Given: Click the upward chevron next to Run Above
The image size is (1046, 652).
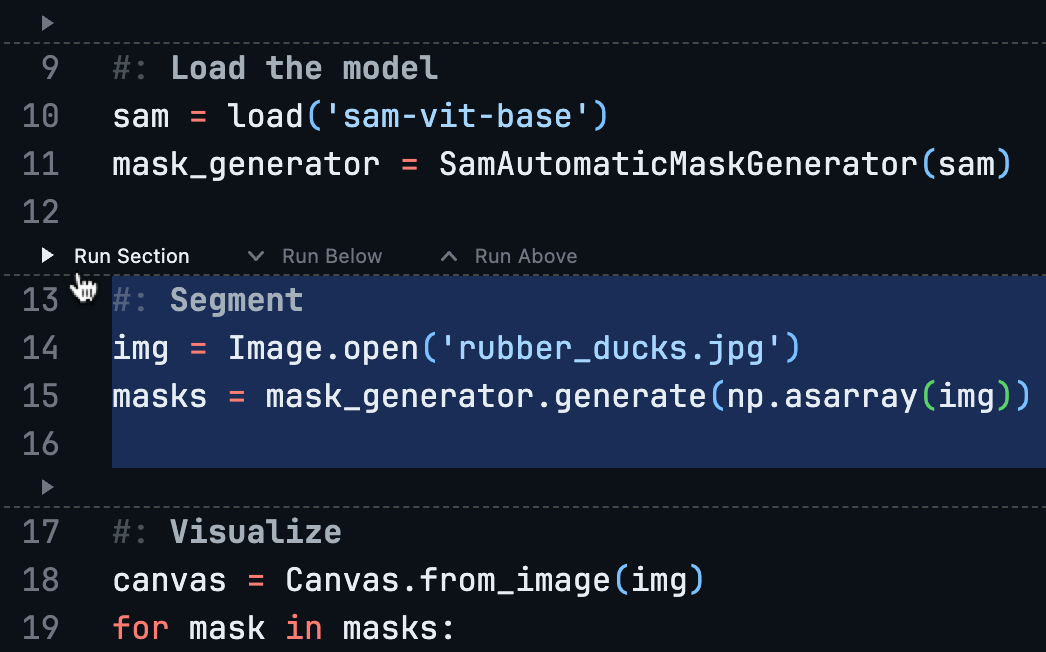Looking at the screenshot, I should [448, 255].
